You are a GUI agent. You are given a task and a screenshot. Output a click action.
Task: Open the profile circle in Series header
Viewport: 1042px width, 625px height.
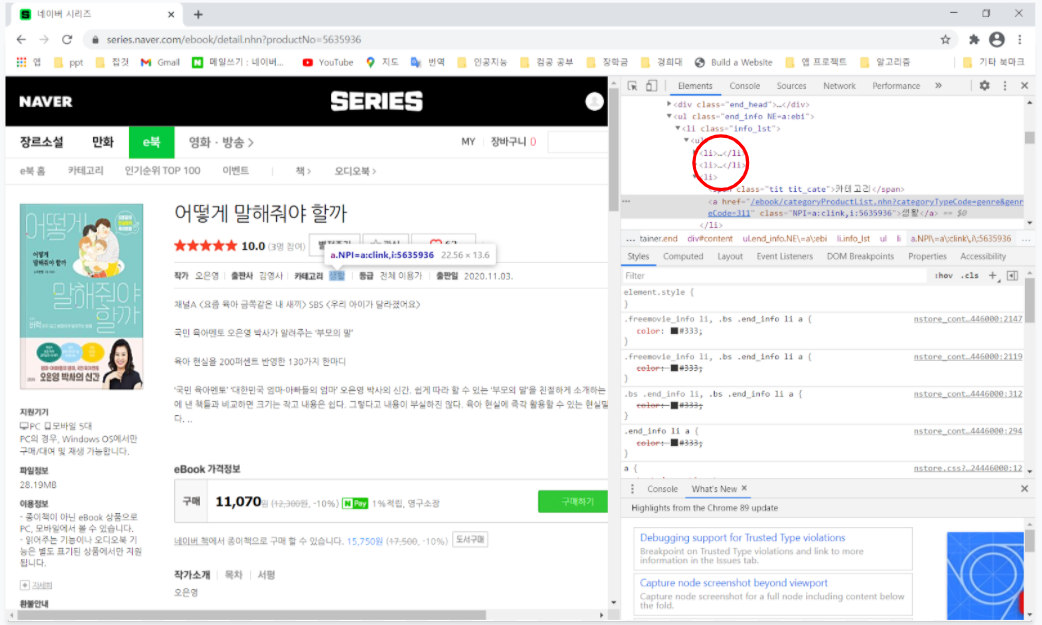[594, 101]
